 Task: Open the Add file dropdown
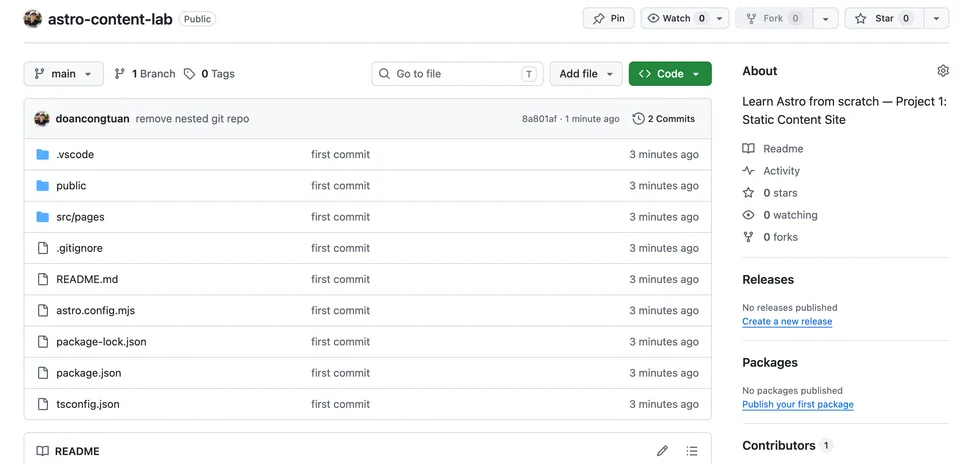[x=586, y=74]
